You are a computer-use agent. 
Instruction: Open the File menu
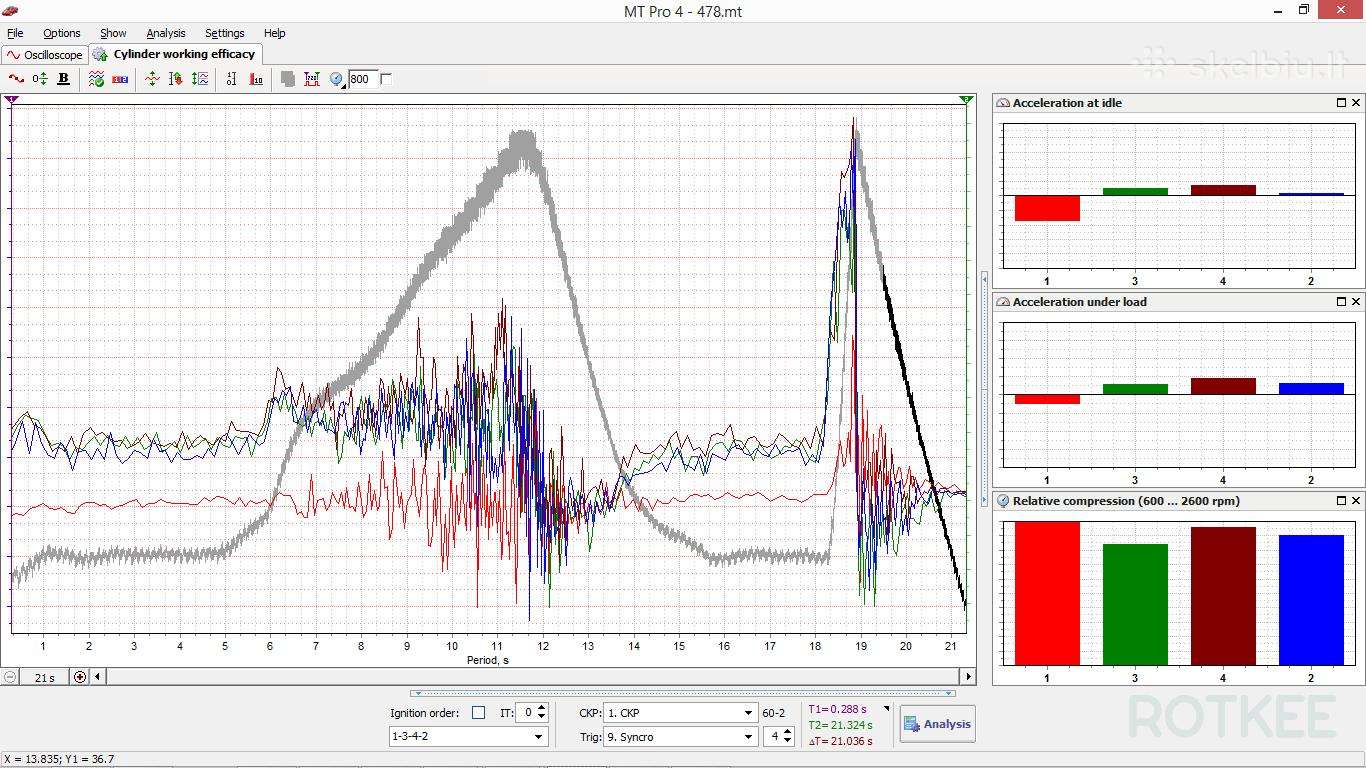pos(15,33)
